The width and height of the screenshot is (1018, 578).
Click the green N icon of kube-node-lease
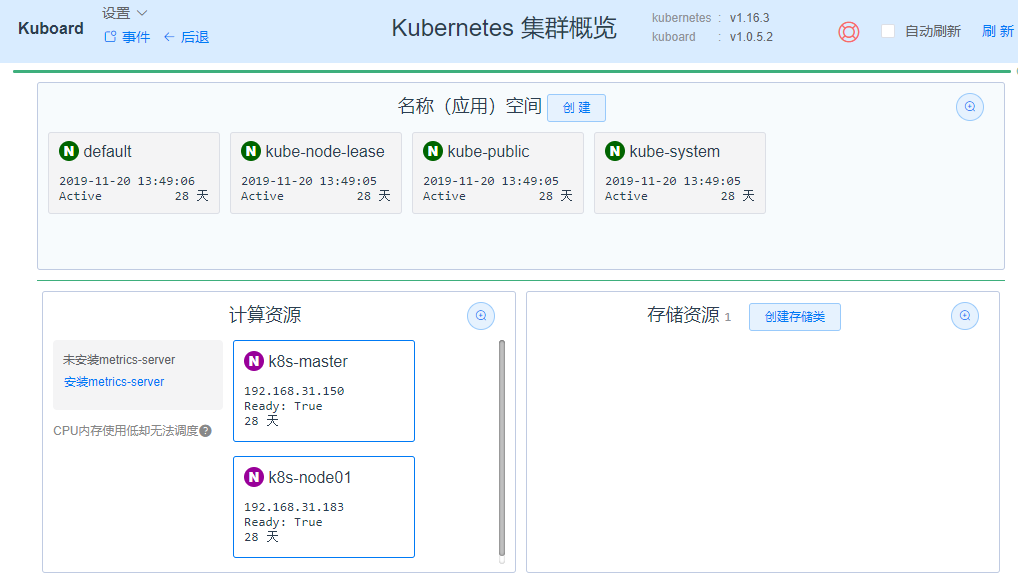[x=251, y=151]
